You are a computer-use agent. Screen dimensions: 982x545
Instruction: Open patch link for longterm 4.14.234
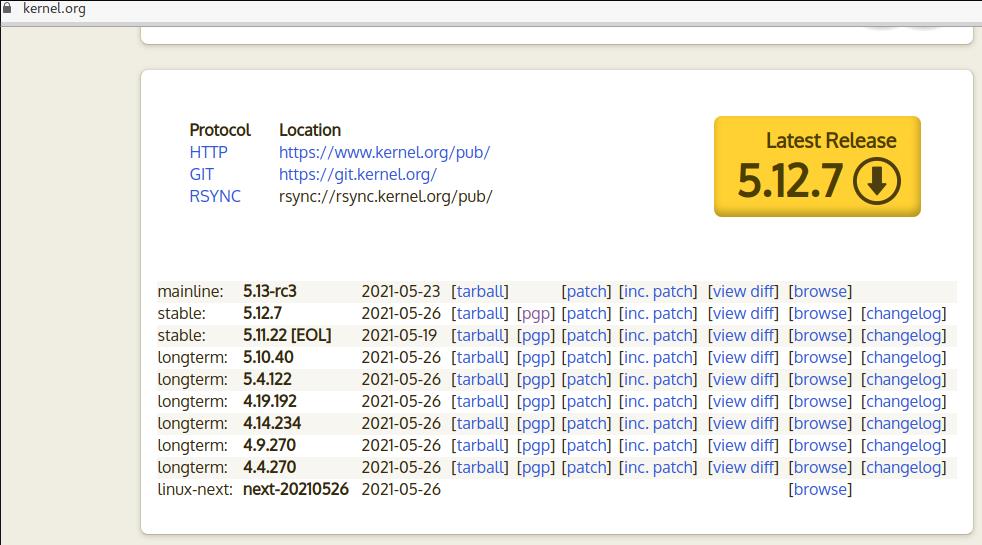tap(587, 423)
